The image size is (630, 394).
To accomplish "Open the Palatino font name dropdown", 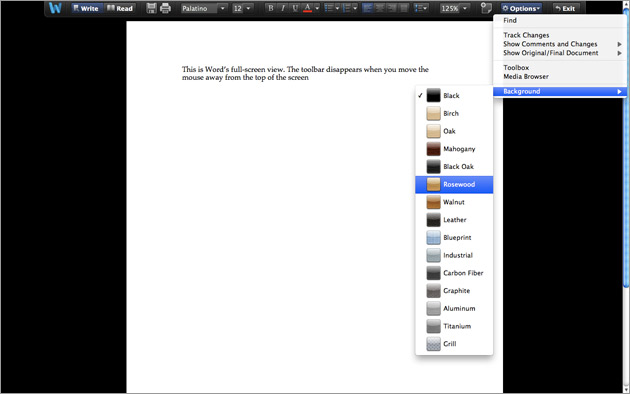I will (204, 8).
